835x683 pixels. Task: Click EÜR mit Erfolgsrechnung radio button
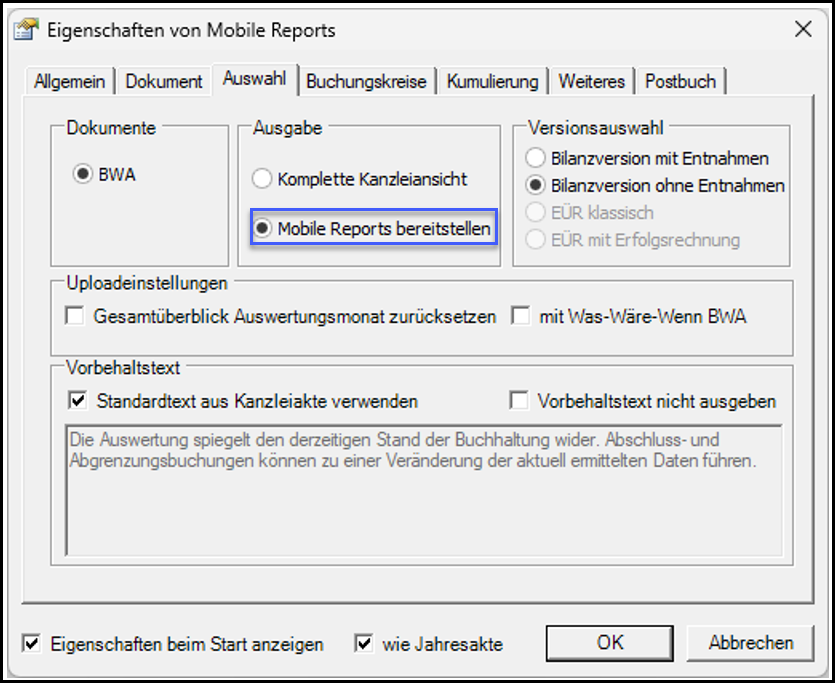[535, 240]
